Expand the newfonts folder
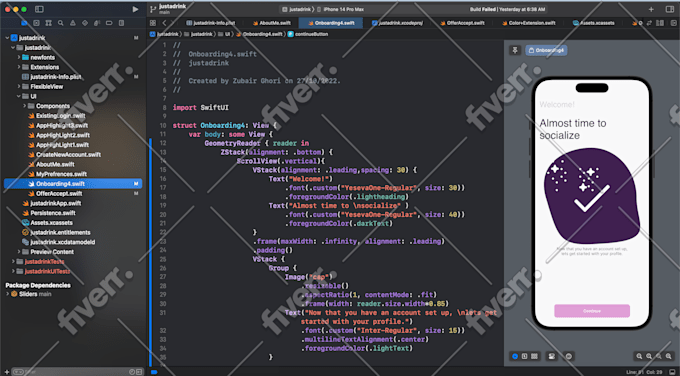The width and height of the screenshot is (680, 376). click(19, 57)
